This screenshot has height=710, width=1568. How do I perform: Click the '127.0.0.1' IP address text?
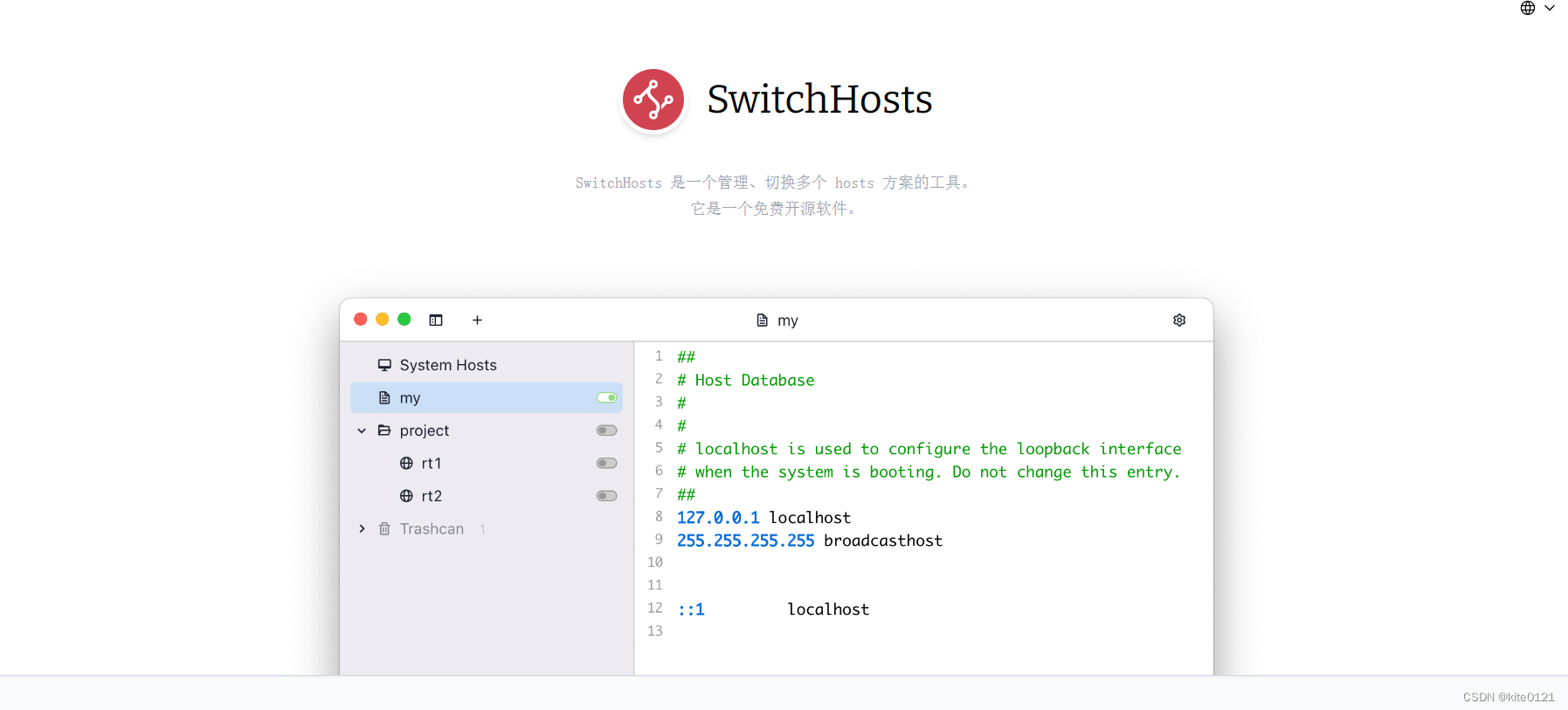pyautogui.click(x=718, y=518)
